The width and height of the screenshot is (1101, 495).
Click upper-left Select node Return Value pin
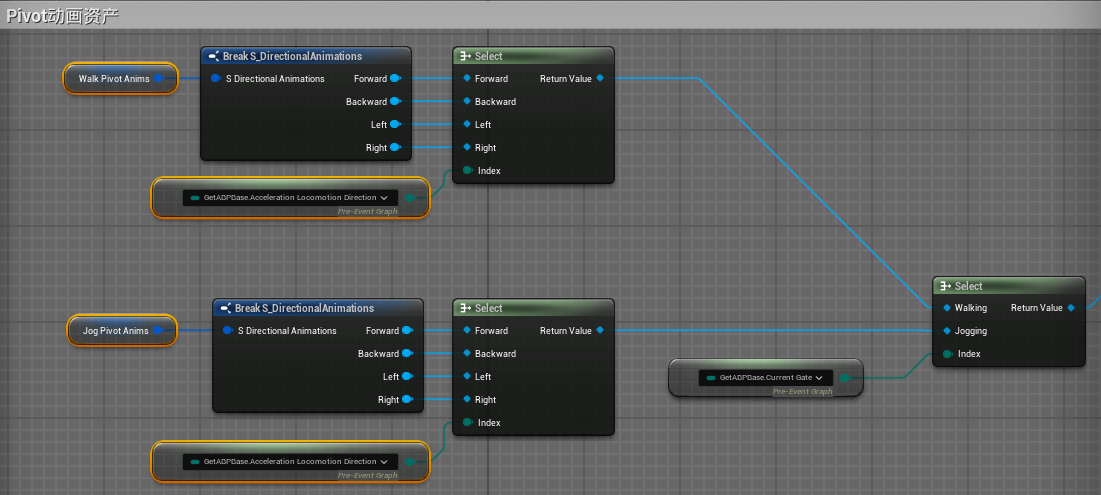(x=600, y=79)
